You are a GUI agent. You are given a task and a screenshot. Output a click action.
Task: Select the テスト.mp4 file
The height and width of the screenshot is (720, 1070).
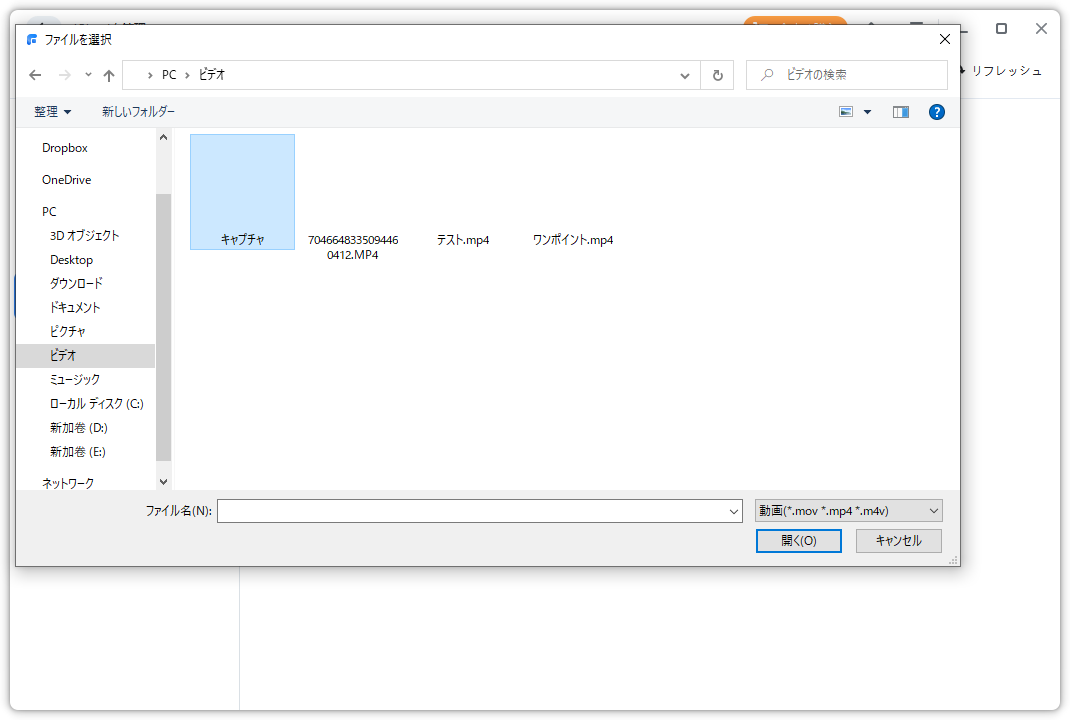coord(463,240)
